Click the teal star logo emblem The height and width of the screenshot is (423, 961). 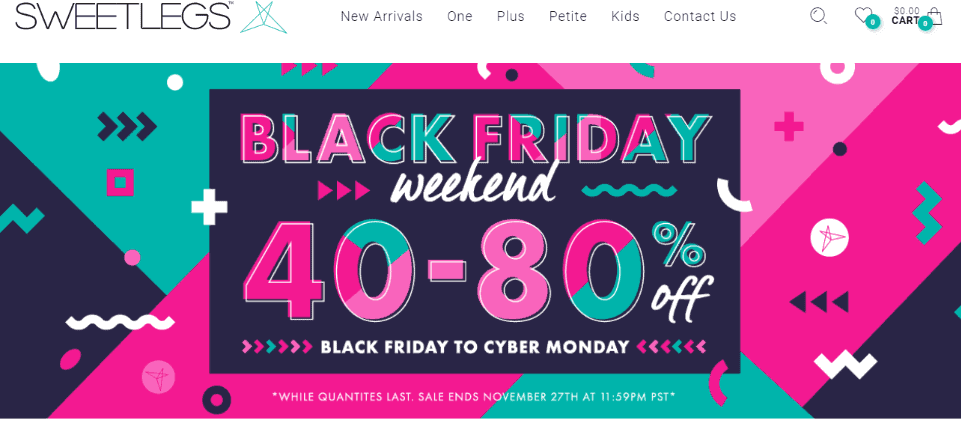(262, 17)
